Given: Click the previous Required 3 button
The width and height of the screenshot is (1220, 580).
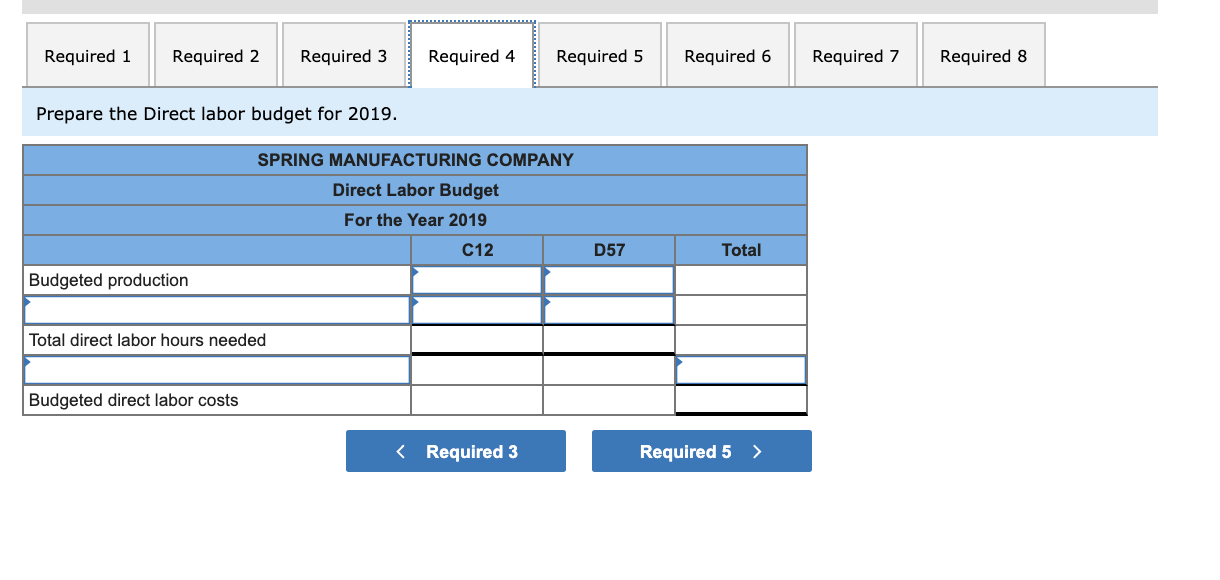Looking at the screenshot, I should click(x=456, y=451).
